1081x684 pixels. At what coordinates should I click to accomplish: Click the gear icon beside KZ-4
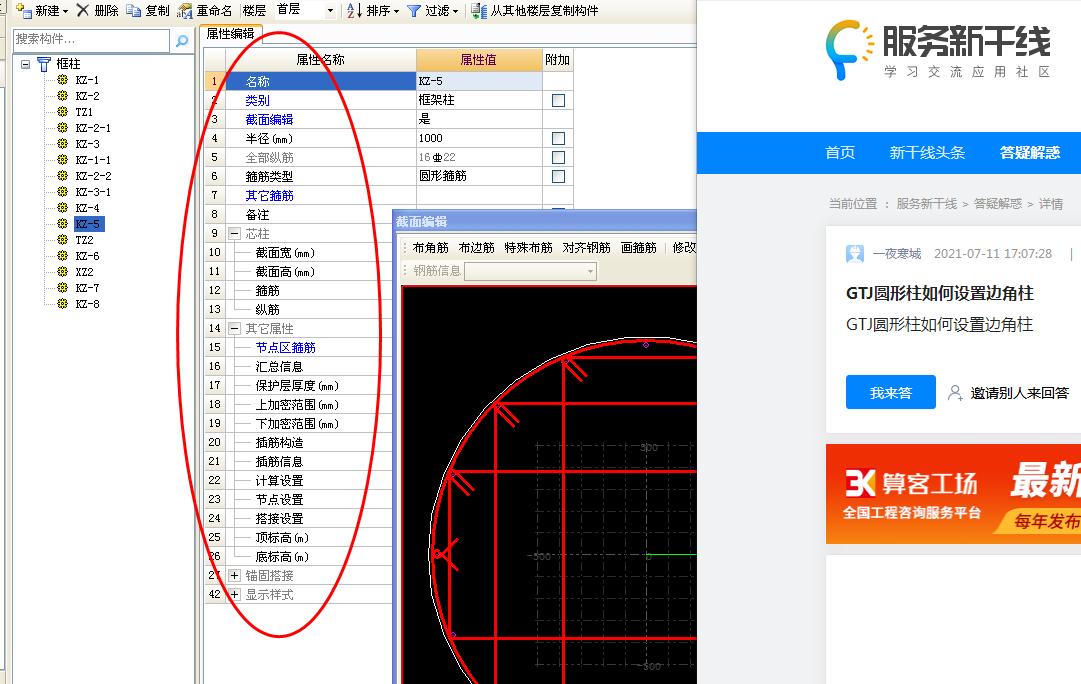pos(63,208)
